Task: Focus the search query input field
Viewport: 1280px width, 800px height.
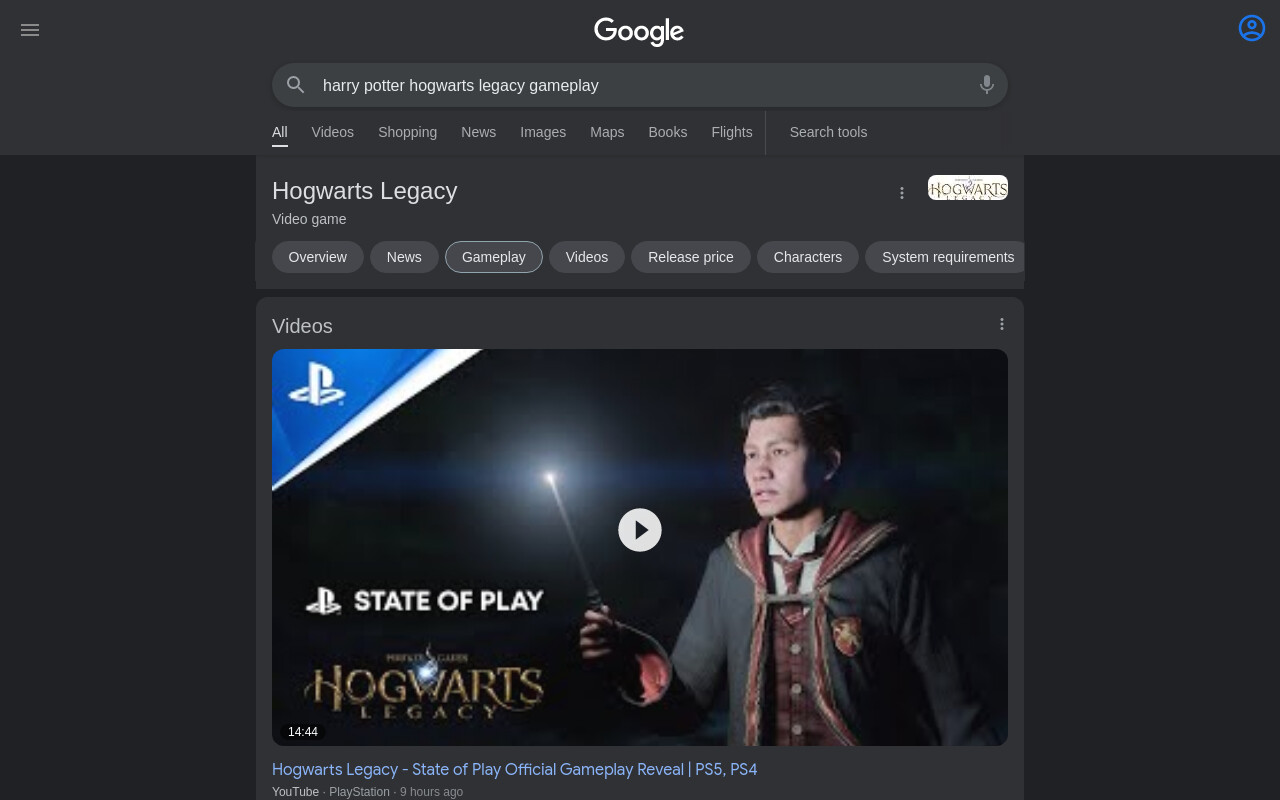Action: point(640,85)
